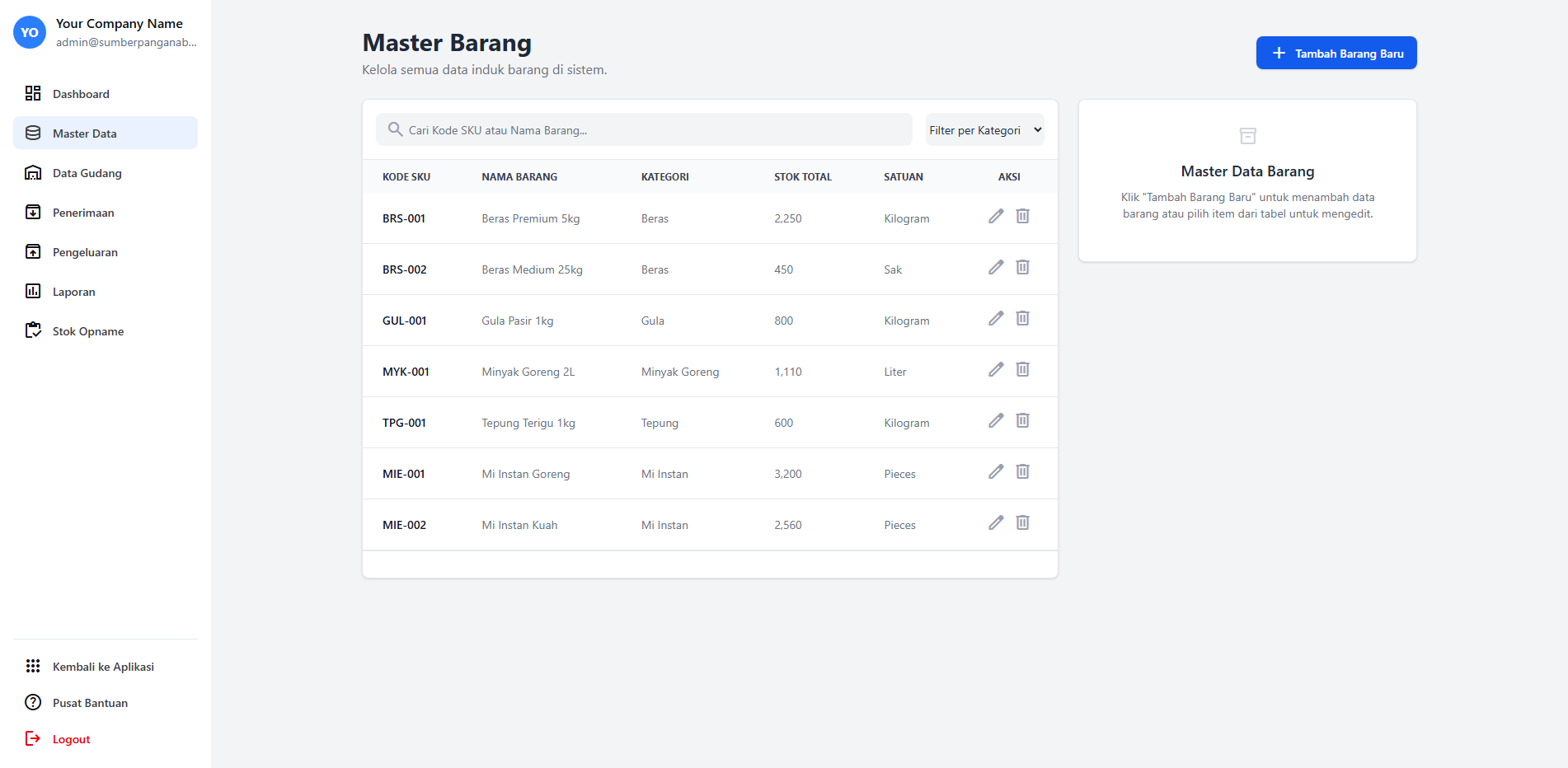Click the YO company avatar

[30, 33]
